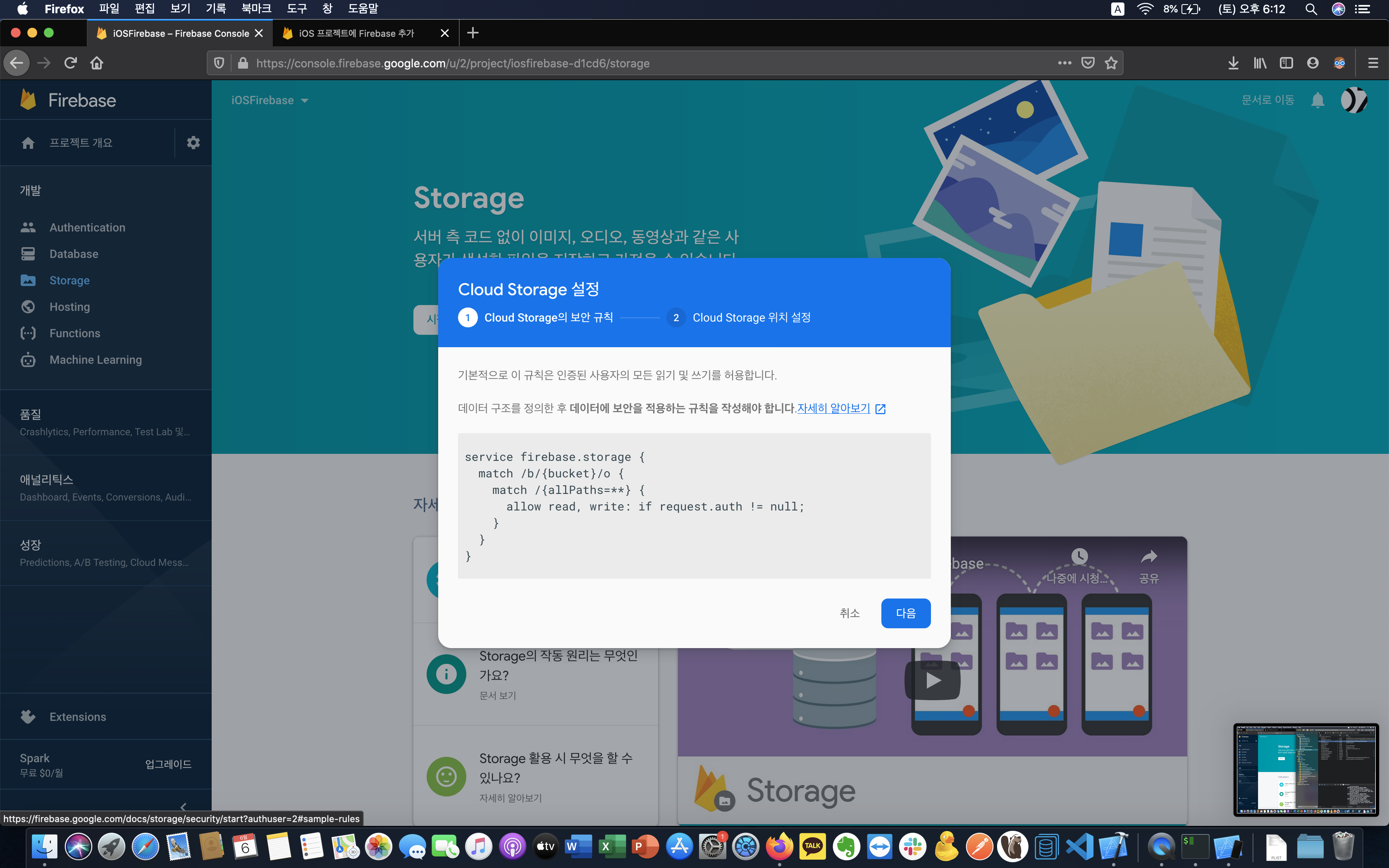This screenshot has height=868, width=1389.
Task: Click the URL address bar
Action: coord(631,63)
